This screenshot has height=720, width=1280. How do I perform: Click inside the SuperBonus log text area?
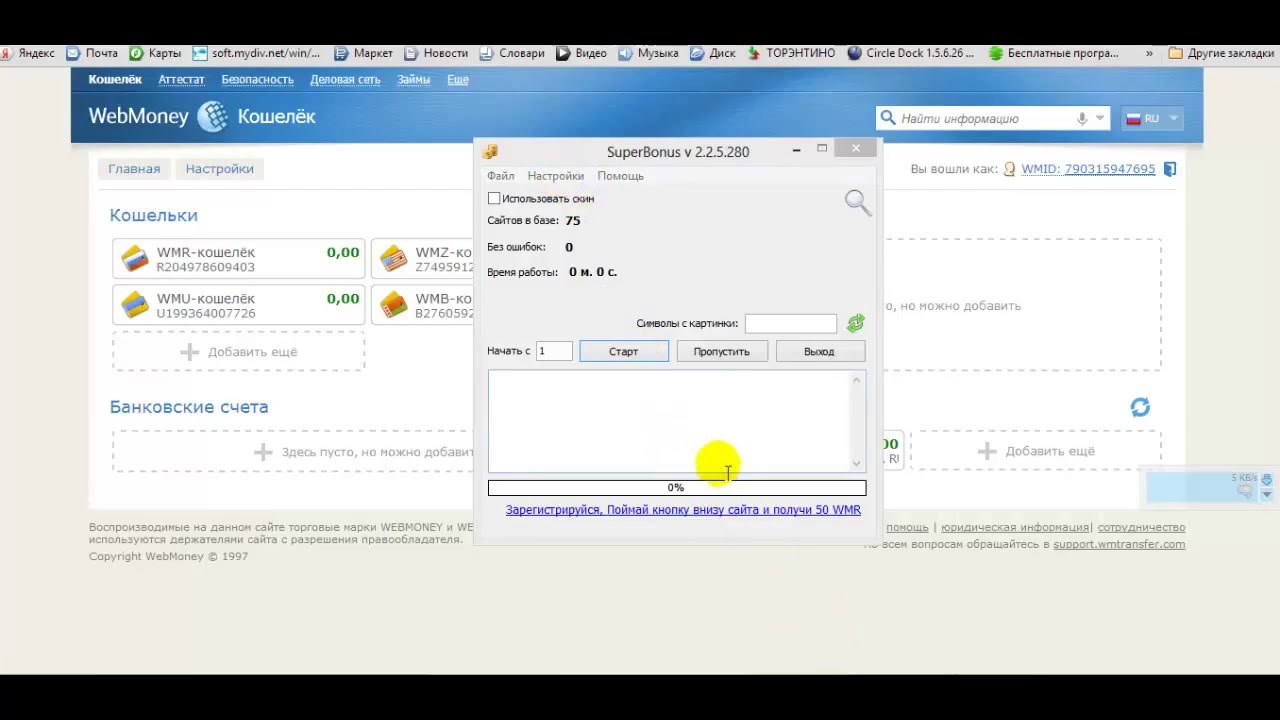(669, 421)
